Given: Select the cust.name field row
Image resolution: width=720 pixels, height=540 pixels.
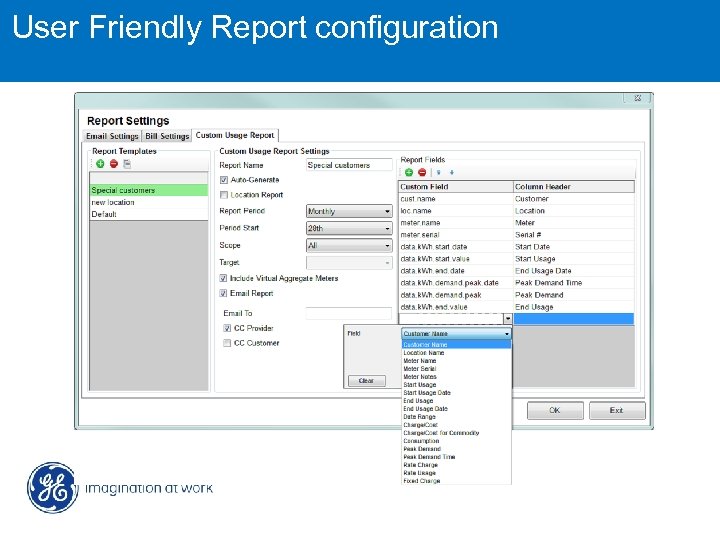Looking at the screenshot, I should [x=516, y=199].
